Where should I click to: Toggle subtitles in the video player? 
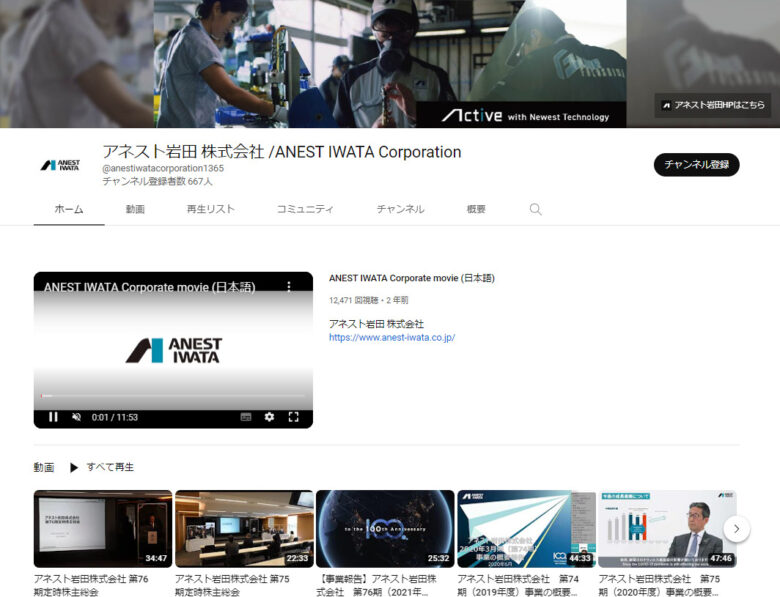246,417
